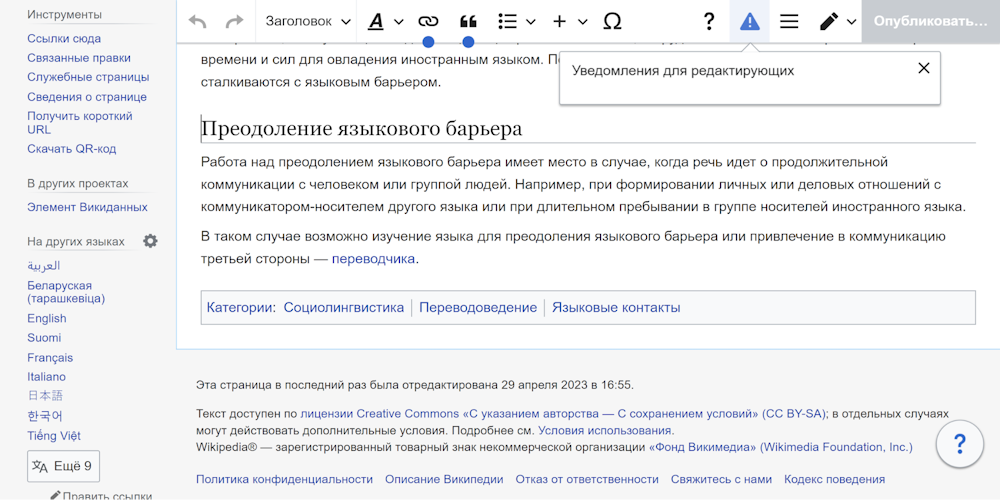Open Скачать QR-код in sidebar
Screen dimensions: 1000x500
[71, 149]
